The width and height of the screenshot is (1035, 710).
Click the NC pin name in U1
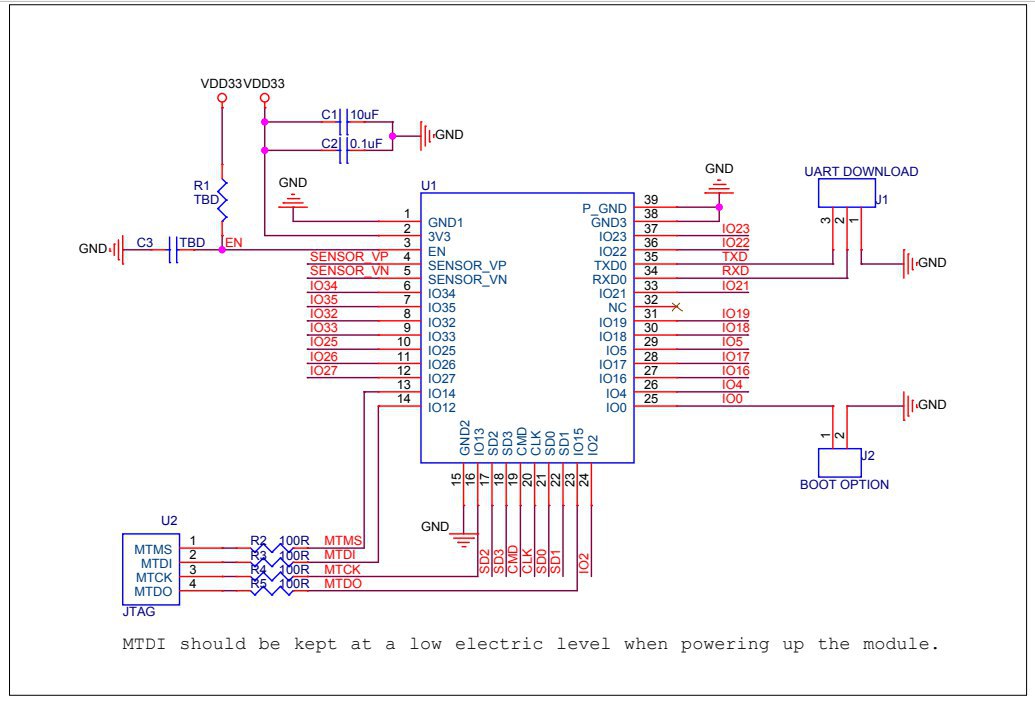click(x=618, y=307)
